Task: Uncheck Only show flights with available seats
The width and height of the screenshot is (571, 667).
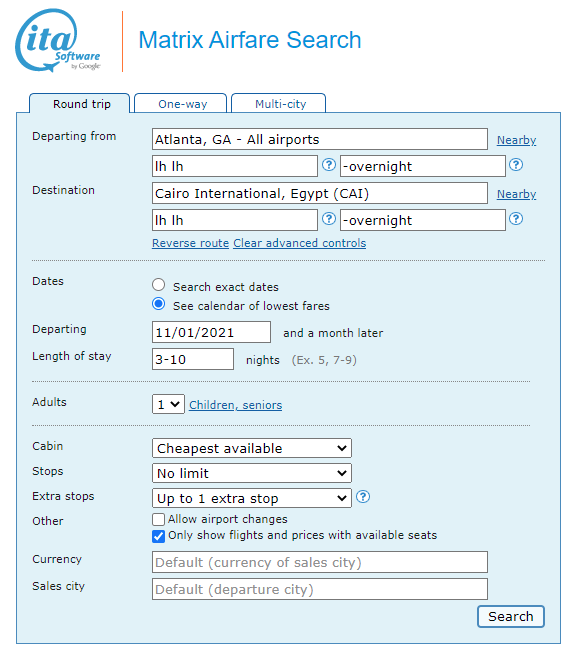Action: (x=158, y=536)
